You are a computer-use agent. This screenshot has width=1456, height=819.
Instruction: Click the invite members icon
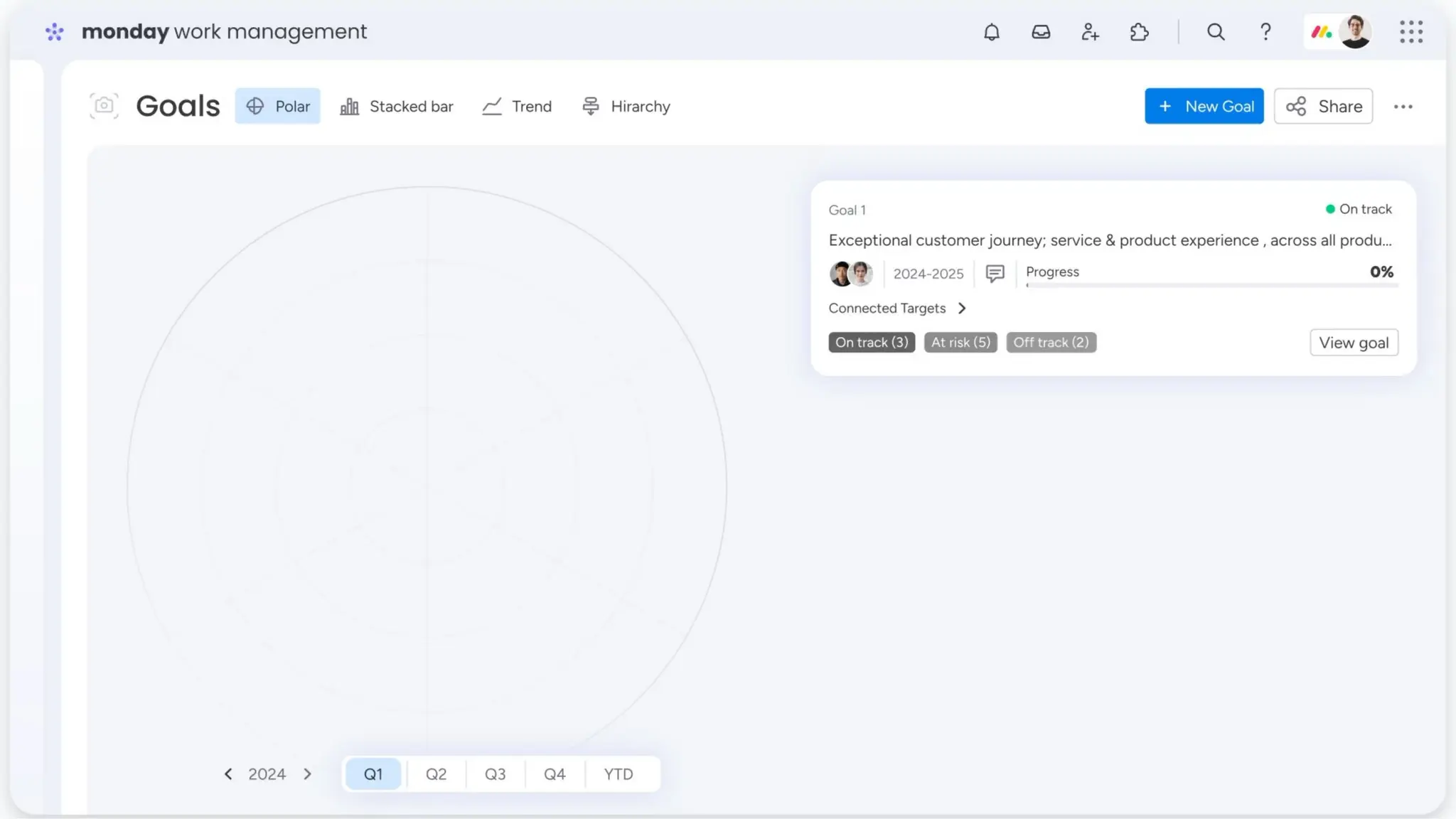(x=1090, y=32)
